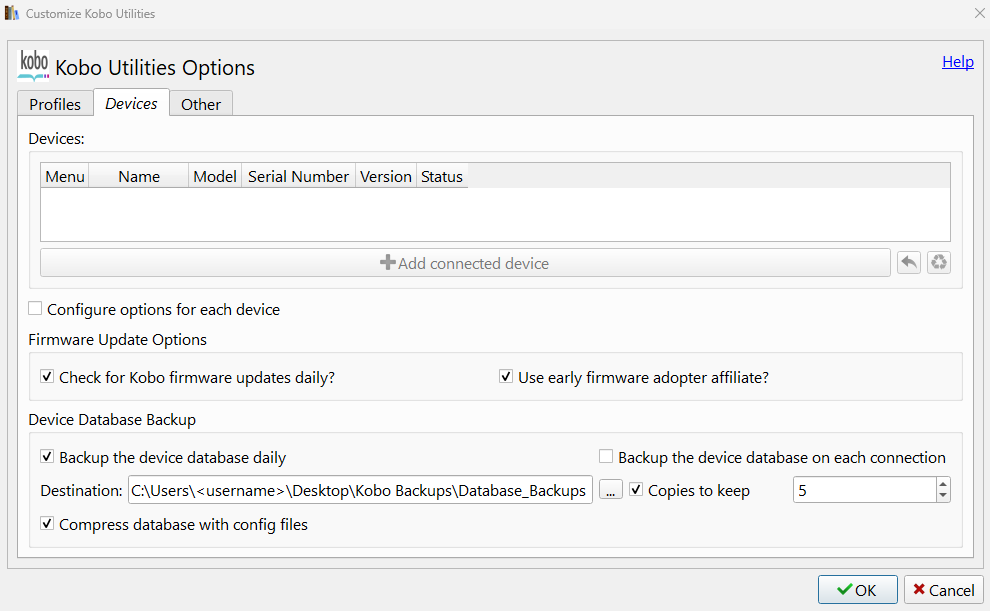Toggle Check for Kobo firmware updates daily
The height and width of the screenshot is (611, 990).
point(47,377)
